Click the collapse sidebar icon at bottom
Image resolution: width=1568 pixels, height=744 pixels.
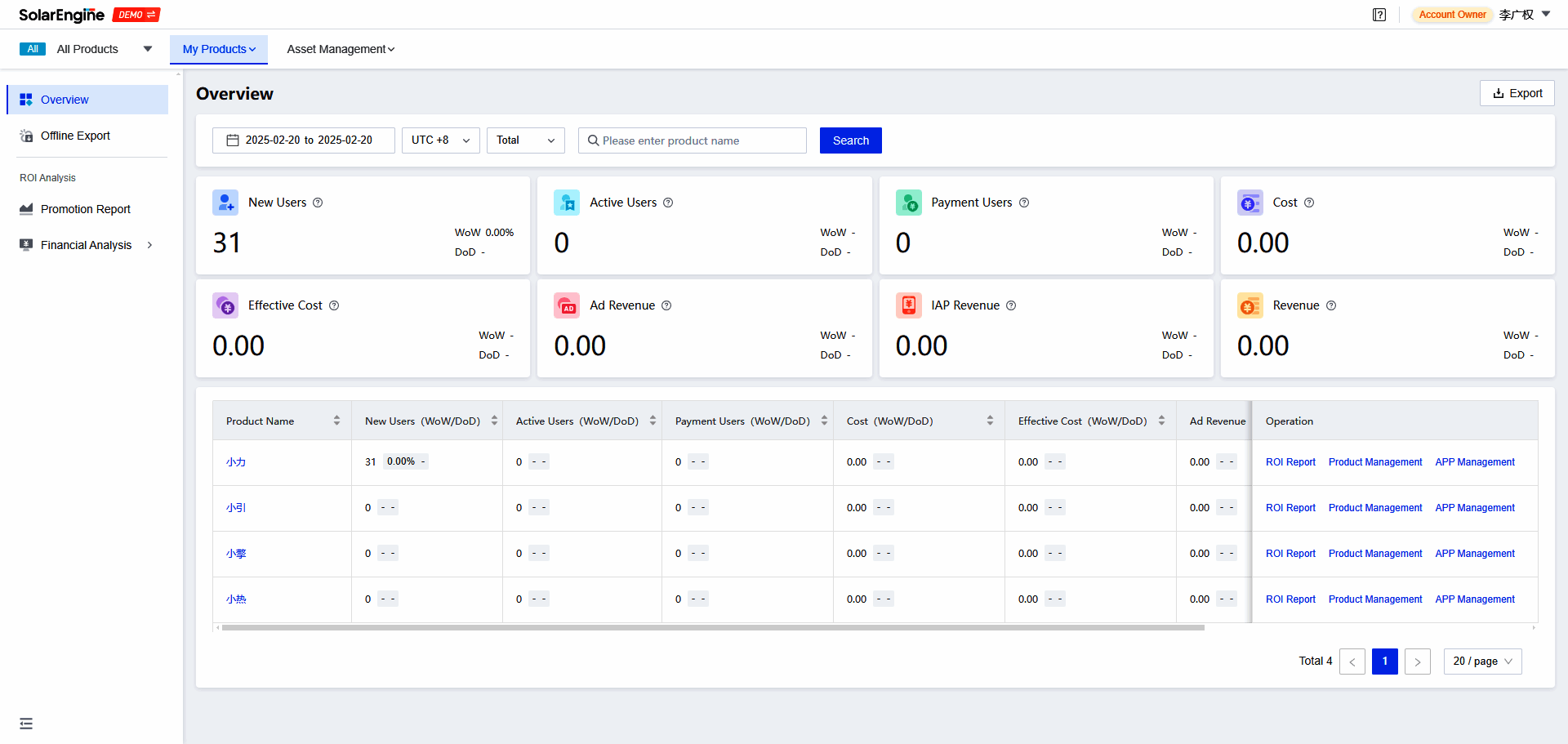pyautogui.click(x=26, y=724)
